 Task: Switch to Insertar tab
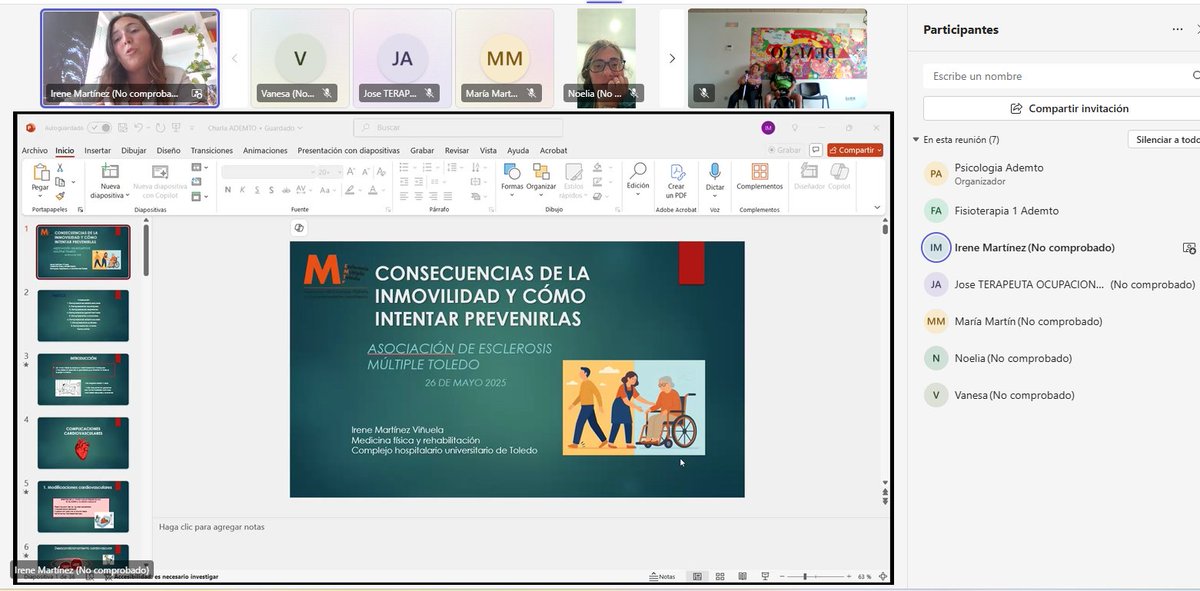[97, 150]
